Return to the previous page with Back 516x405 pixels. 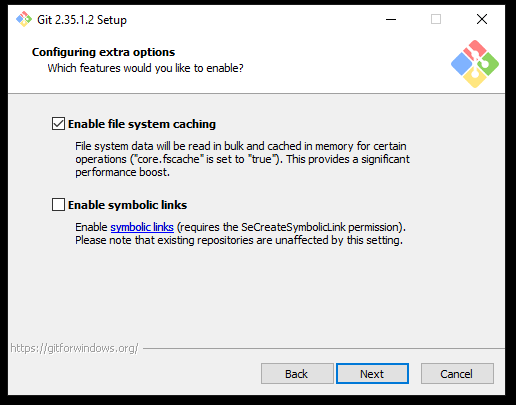297,374
